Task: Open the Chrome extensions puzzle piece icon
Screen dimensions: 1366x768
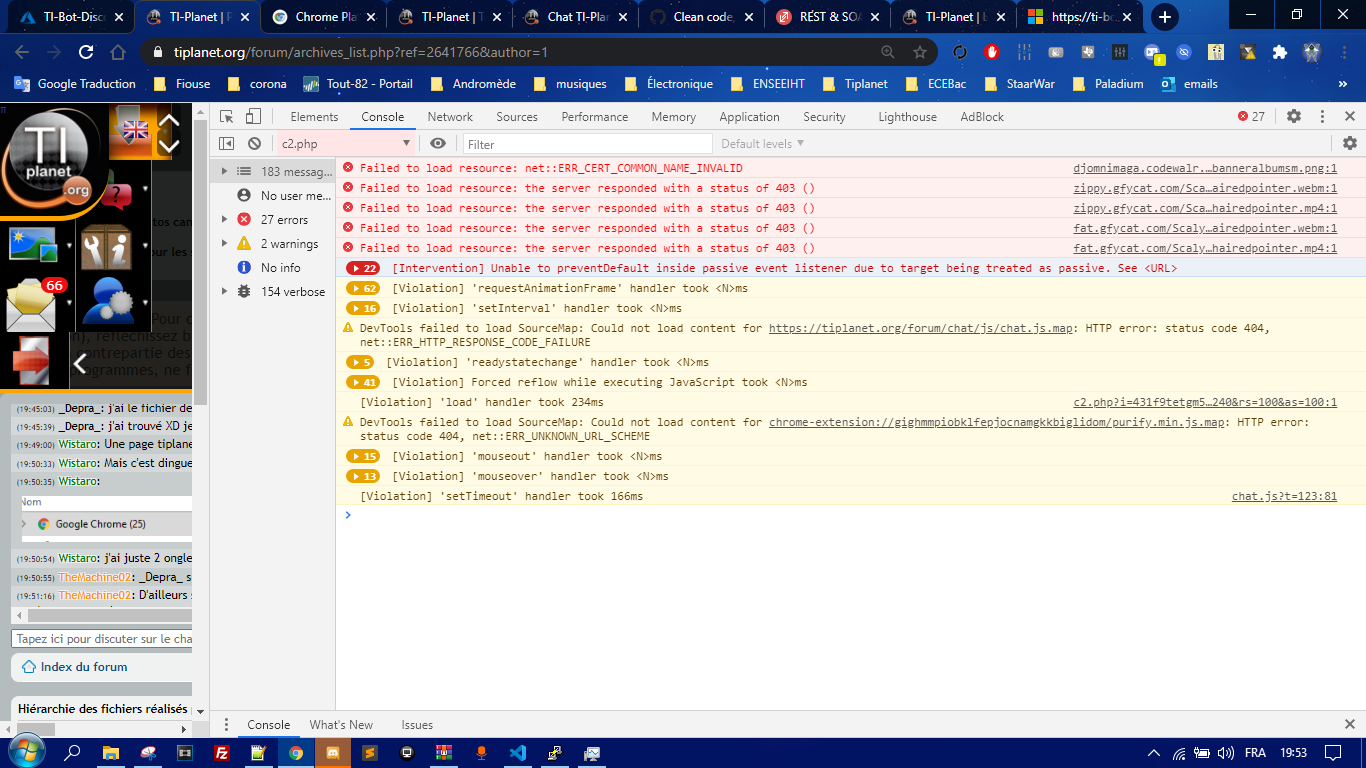Action: click(x=1279, y=52)
